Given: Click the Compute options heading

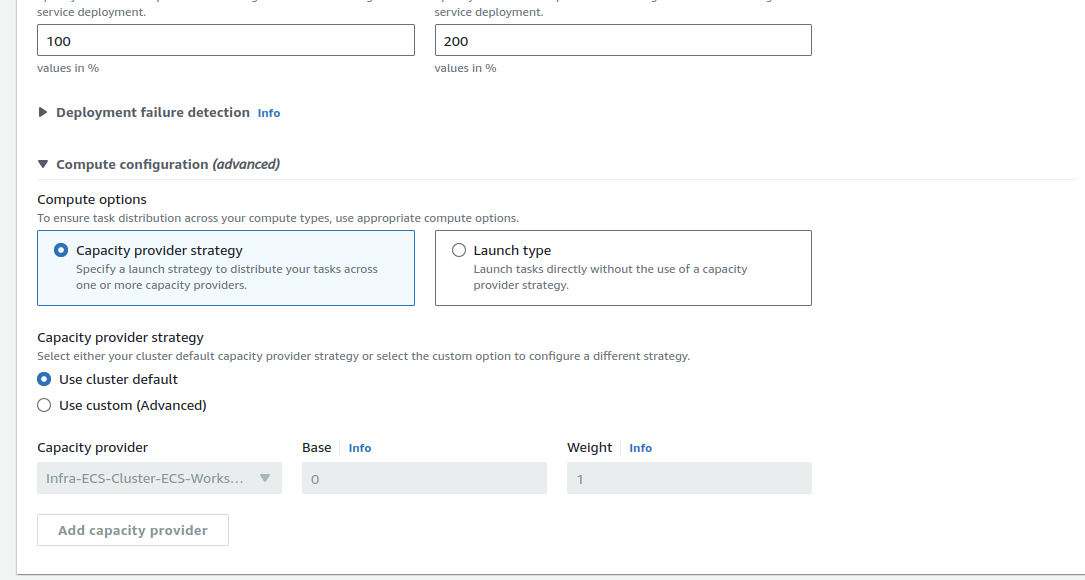Looking at the screenshot, I should tap(92, 199).
